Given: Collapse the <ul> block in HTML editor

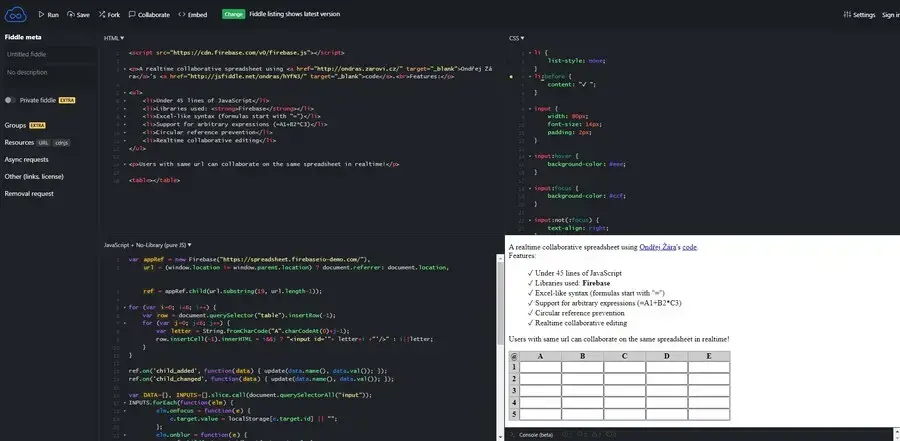Looking at the screenshot, I should 125,92.
